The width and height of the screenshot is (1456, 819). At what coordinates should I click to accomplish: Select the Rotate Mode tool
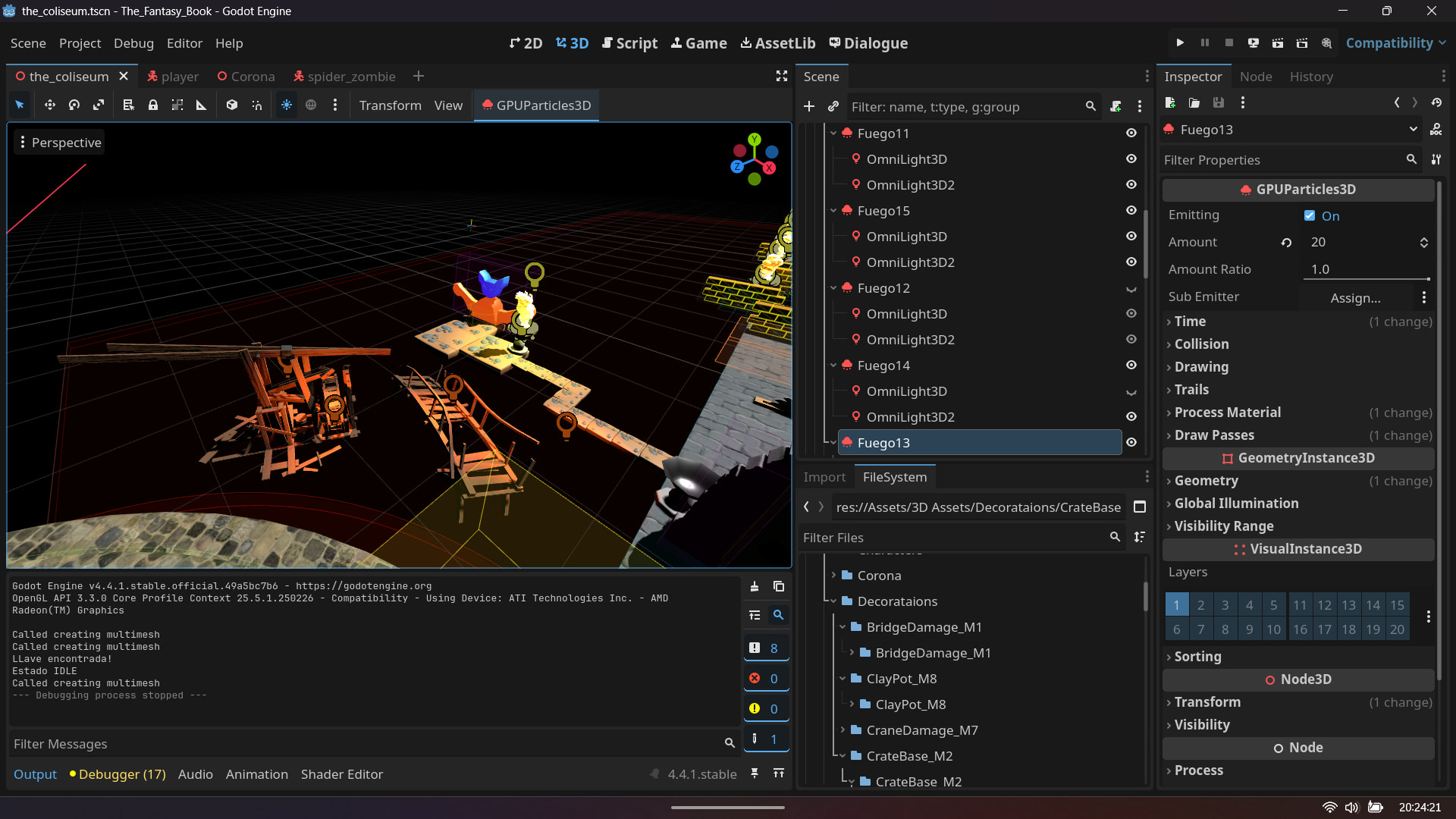tap(74, 105)
